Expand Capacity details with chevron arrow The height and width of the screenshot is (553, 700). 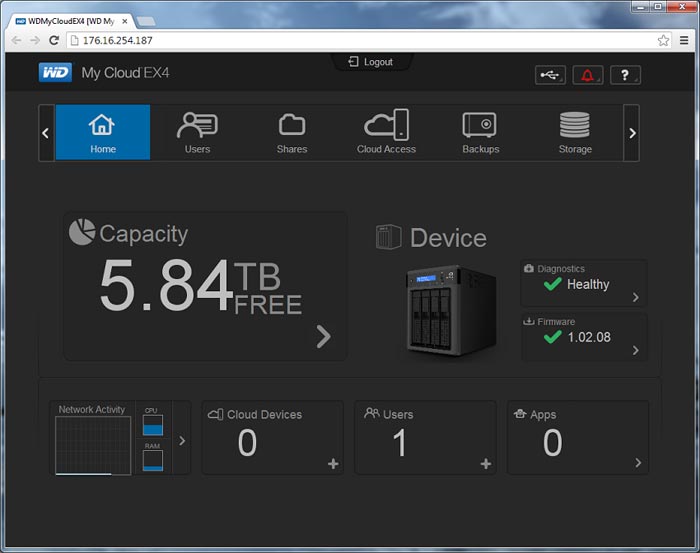pos(323,337)
